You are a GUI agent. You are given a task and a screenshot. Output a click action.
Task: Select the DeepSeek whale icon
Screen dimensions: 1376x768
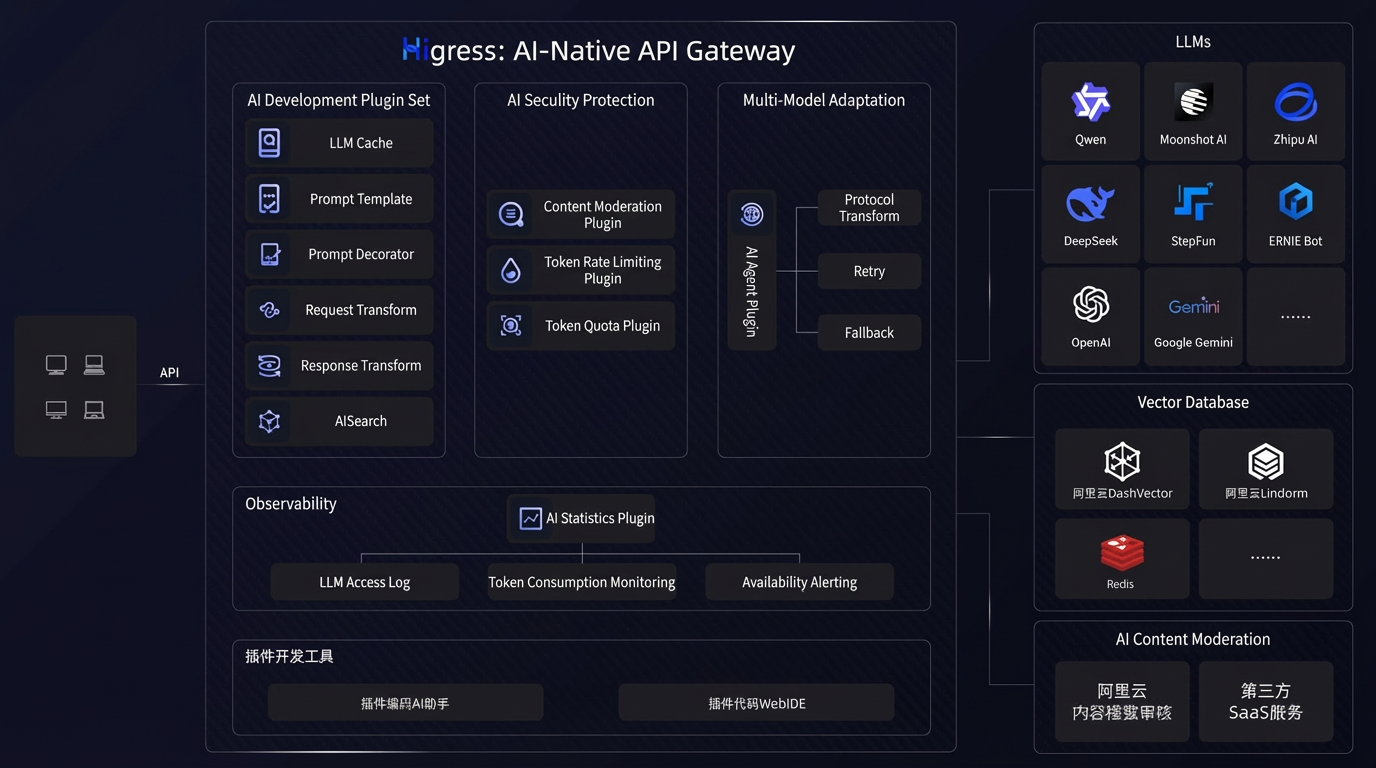click(1090, 204)
